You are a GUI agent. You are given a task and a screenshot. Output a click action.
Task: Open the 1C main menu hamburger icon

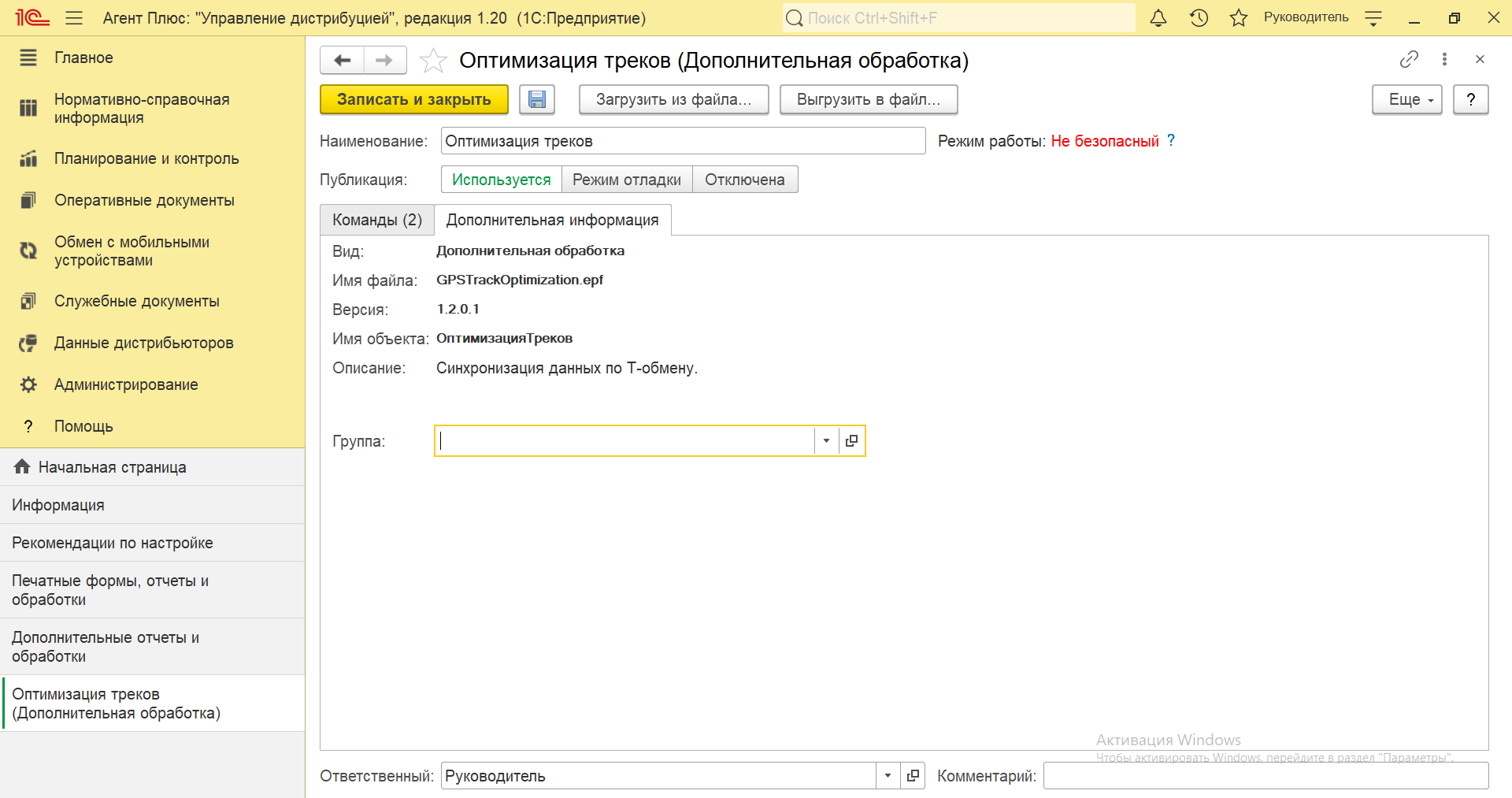point(74,18)
